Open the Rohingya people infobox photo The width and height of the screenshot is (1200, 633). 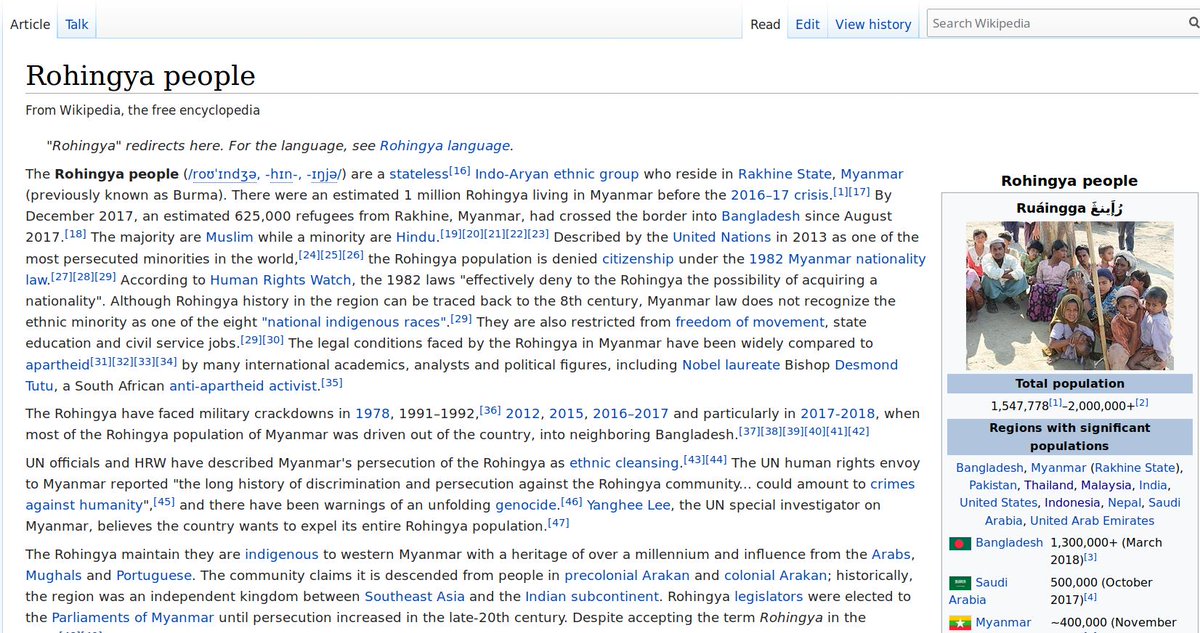pos(1069,296)
